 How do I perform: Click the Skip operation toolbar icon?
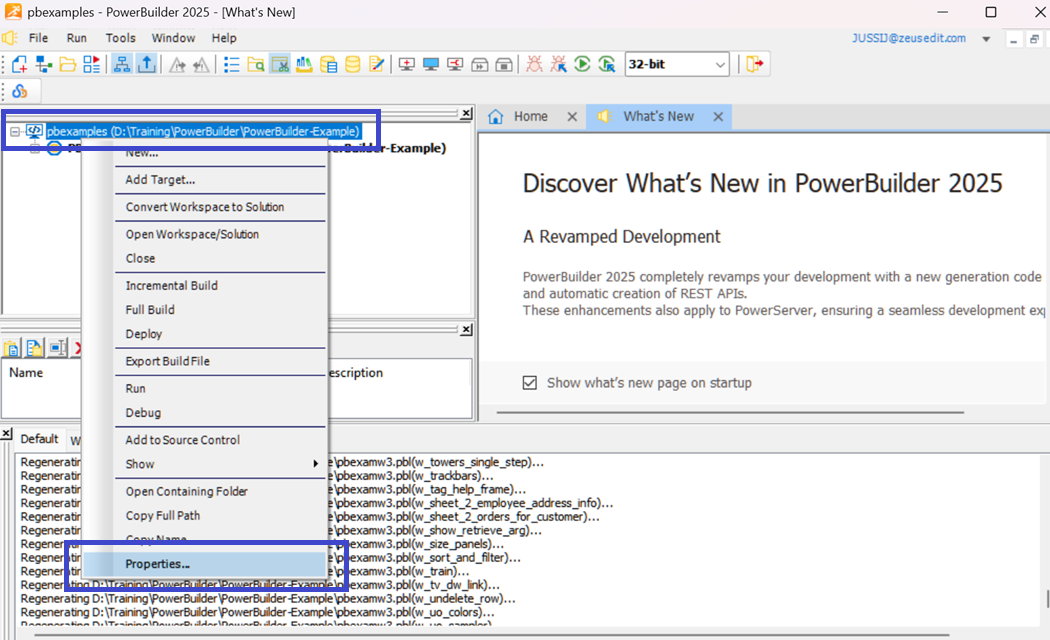pos(479,64)
